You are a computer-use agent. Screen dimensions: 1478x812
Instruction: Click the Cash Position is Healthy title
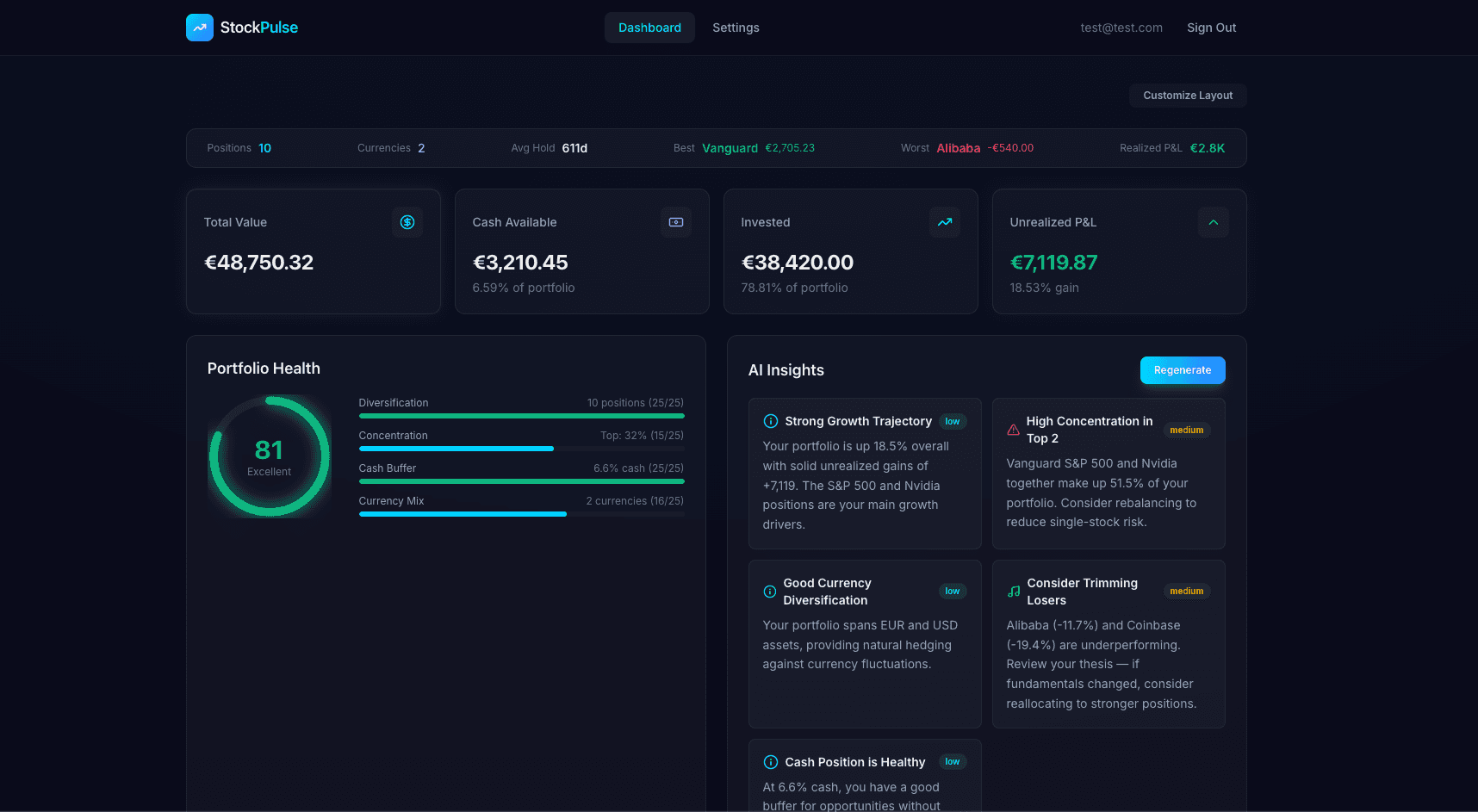(855, 762)
